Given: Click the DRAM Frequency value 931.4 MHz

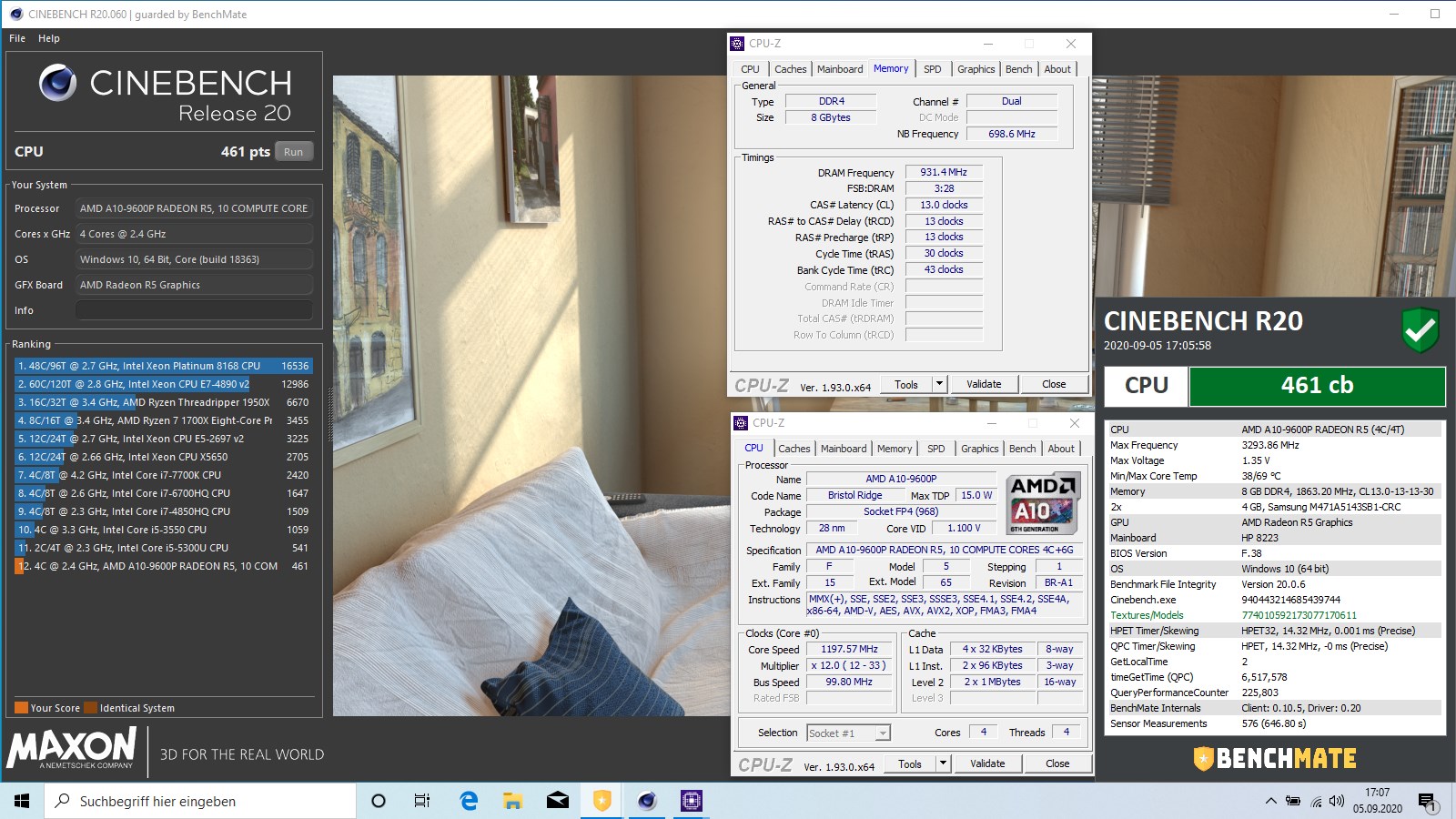Looking at the screenshot, I should coord(944,172).
